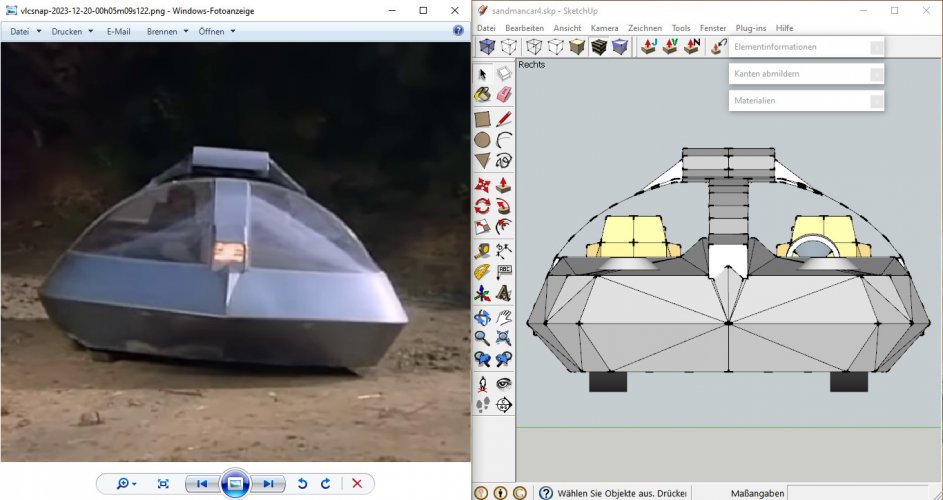This screenshot has height=500, width=943.
Task: Select the SketchUp Select arrow tool
Action: [x=482, y=74]
